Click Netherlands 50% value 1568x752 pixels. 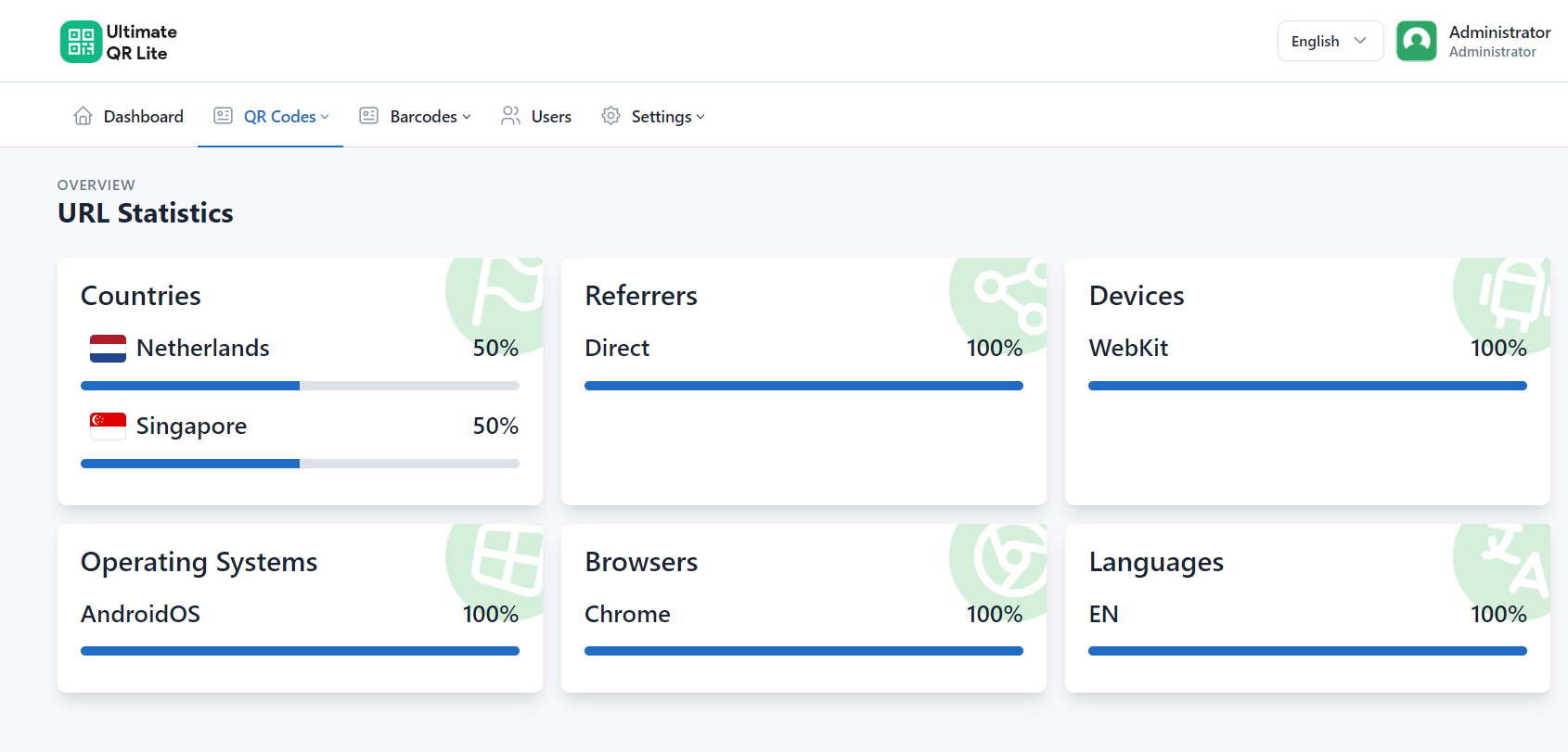click(x=495, y=348)
